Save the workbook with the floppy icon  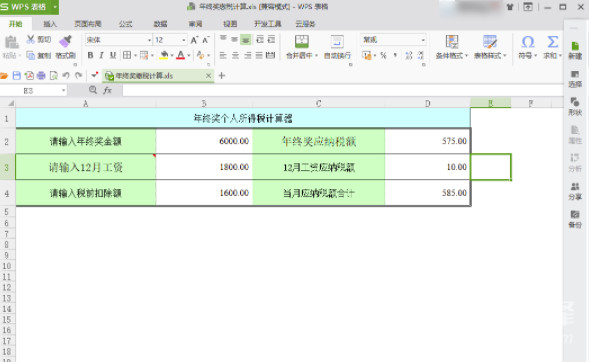tap(17, 75)
